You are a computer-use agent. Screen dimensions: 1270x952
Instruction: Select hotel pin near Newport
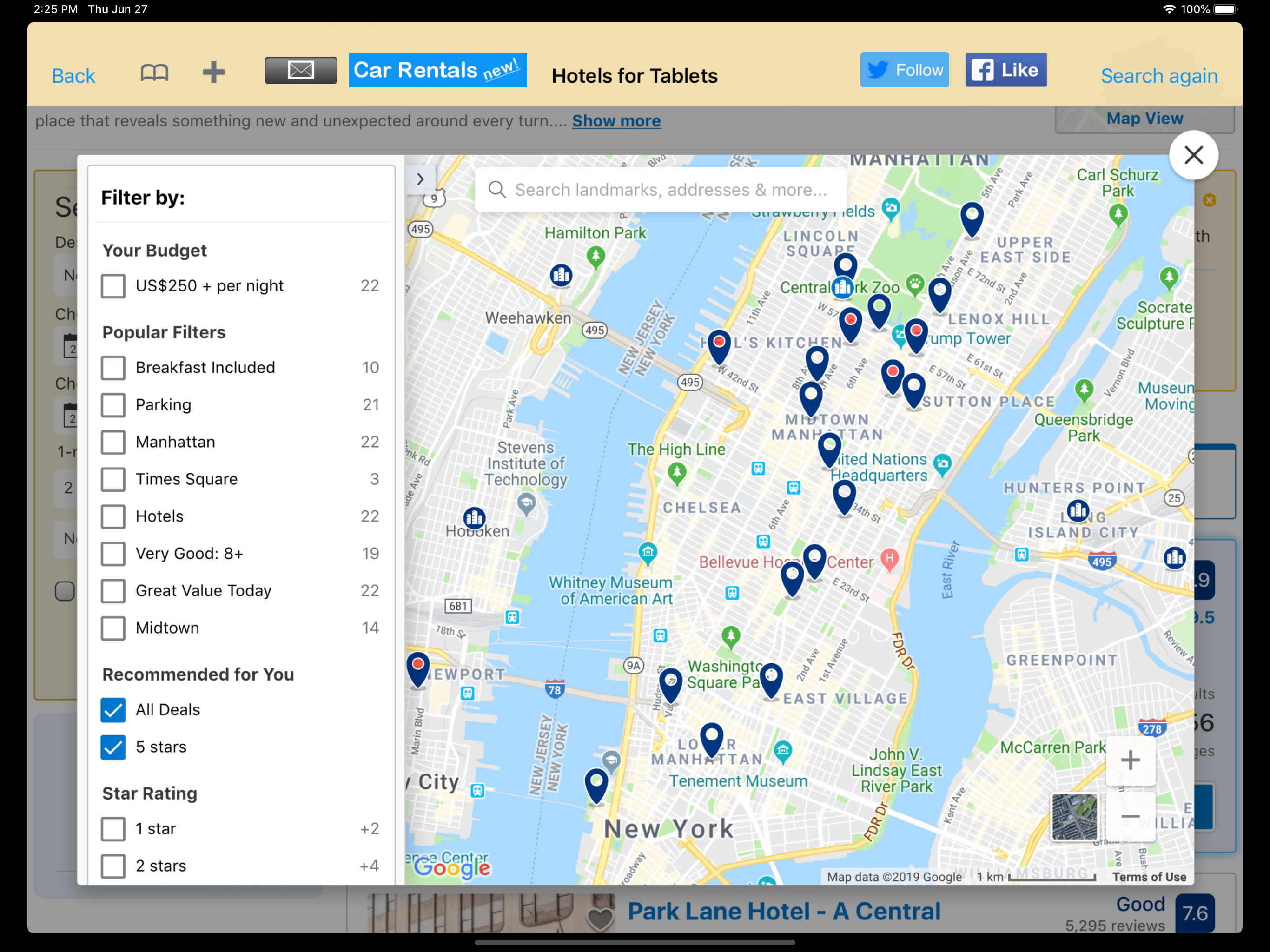(418, 669)
